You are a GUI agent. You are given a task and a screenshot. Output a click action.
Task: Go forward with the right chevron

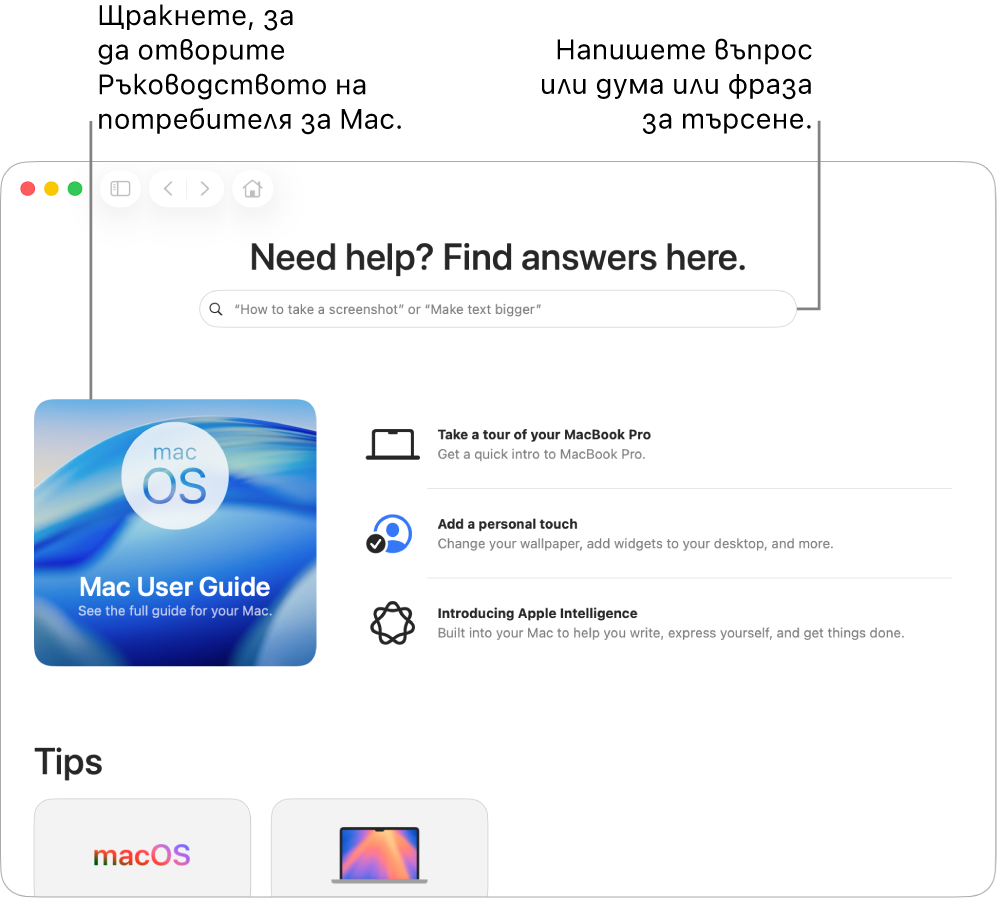click(204, 189)
